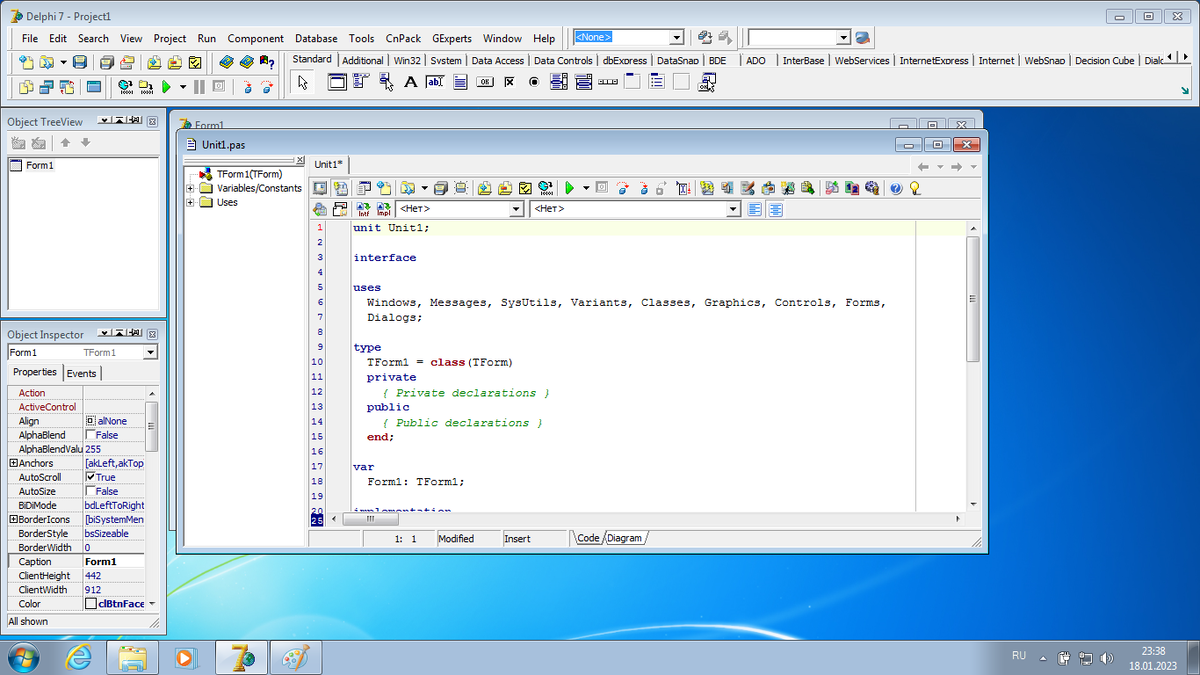Click the What's This help icon with question mark
Screen dimensions: 1200x675
tap(267, 62)
